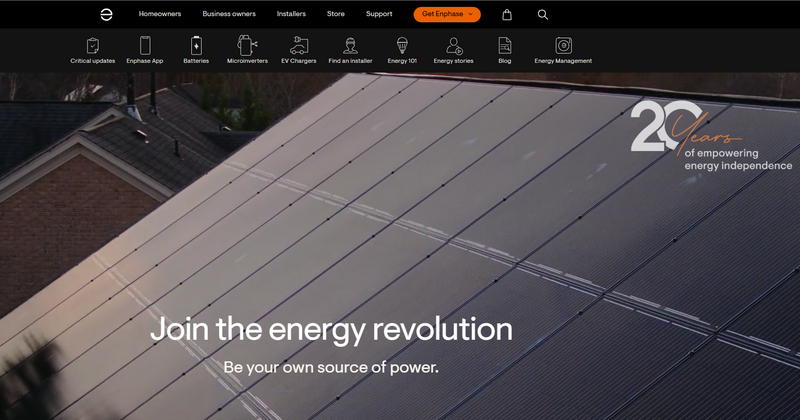
Task: Open the EV Chargers icon
Action: point(299,45)
